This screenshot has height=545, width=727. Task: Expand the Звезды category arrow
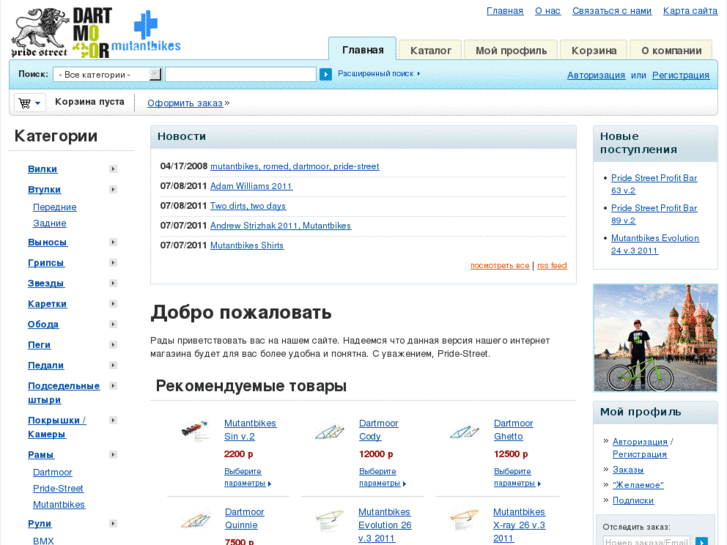coord(113,283)
